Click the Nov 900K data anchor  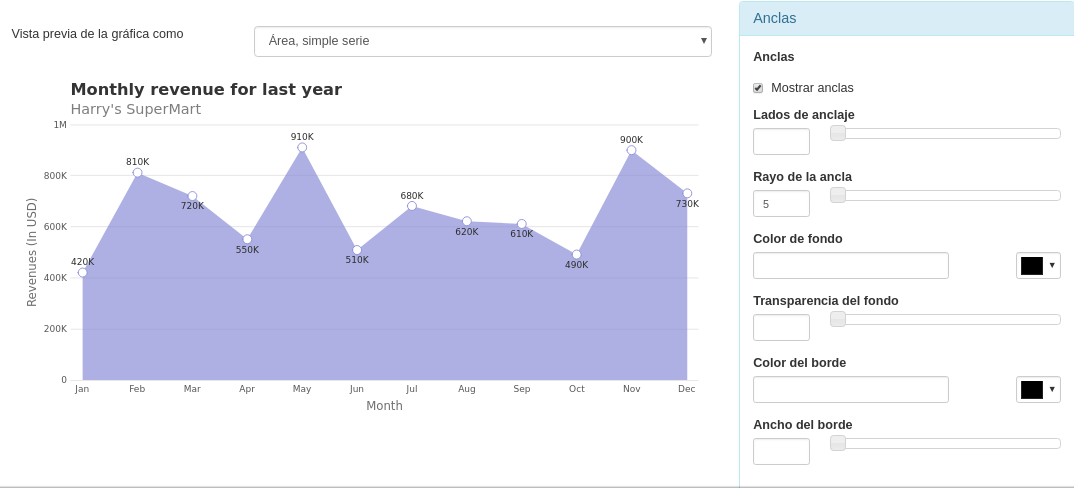click(631, 150)
